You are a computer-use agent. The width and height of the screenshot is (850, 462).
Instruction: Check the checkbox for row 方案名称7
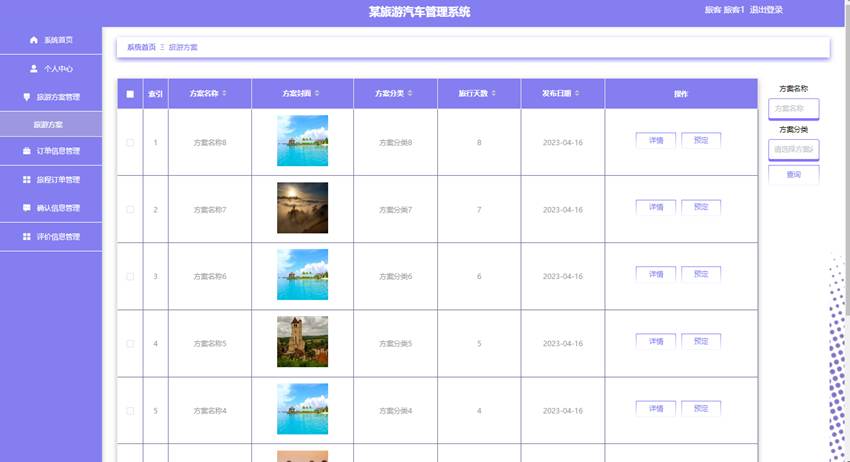click(x=130, y=209)
